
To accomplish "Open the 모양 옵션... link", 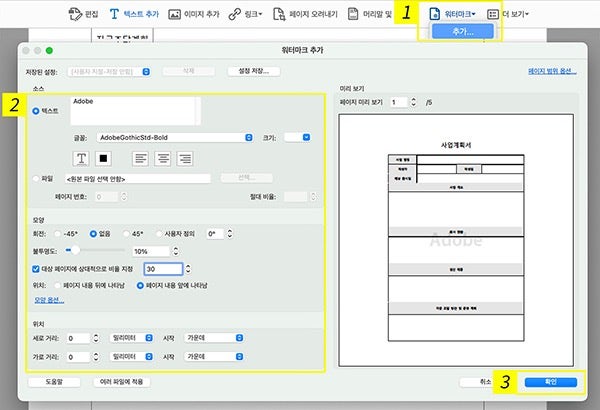I will click(x=49, y=300).
